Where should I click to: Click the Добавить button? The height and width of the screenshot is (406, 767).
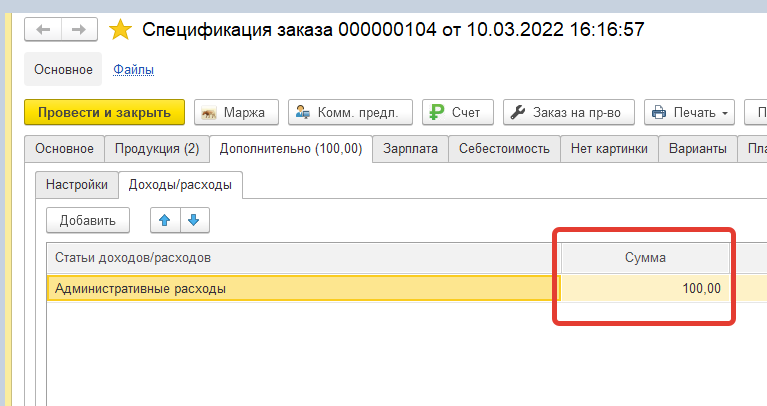pyautogui.click(x=88, y=221)
